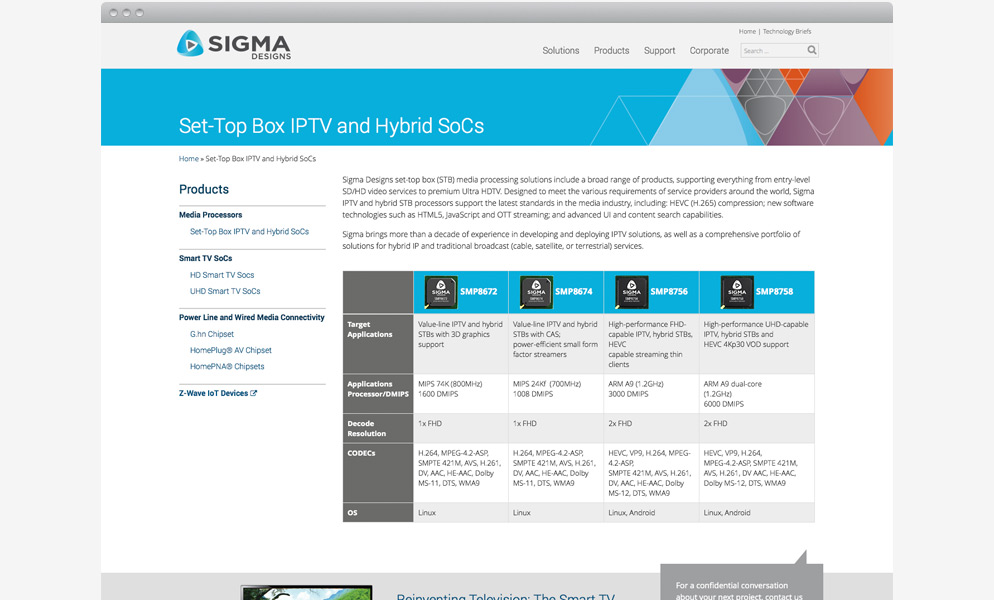Open the Support menu
The image size is (994, 600).
pos(659,51)
